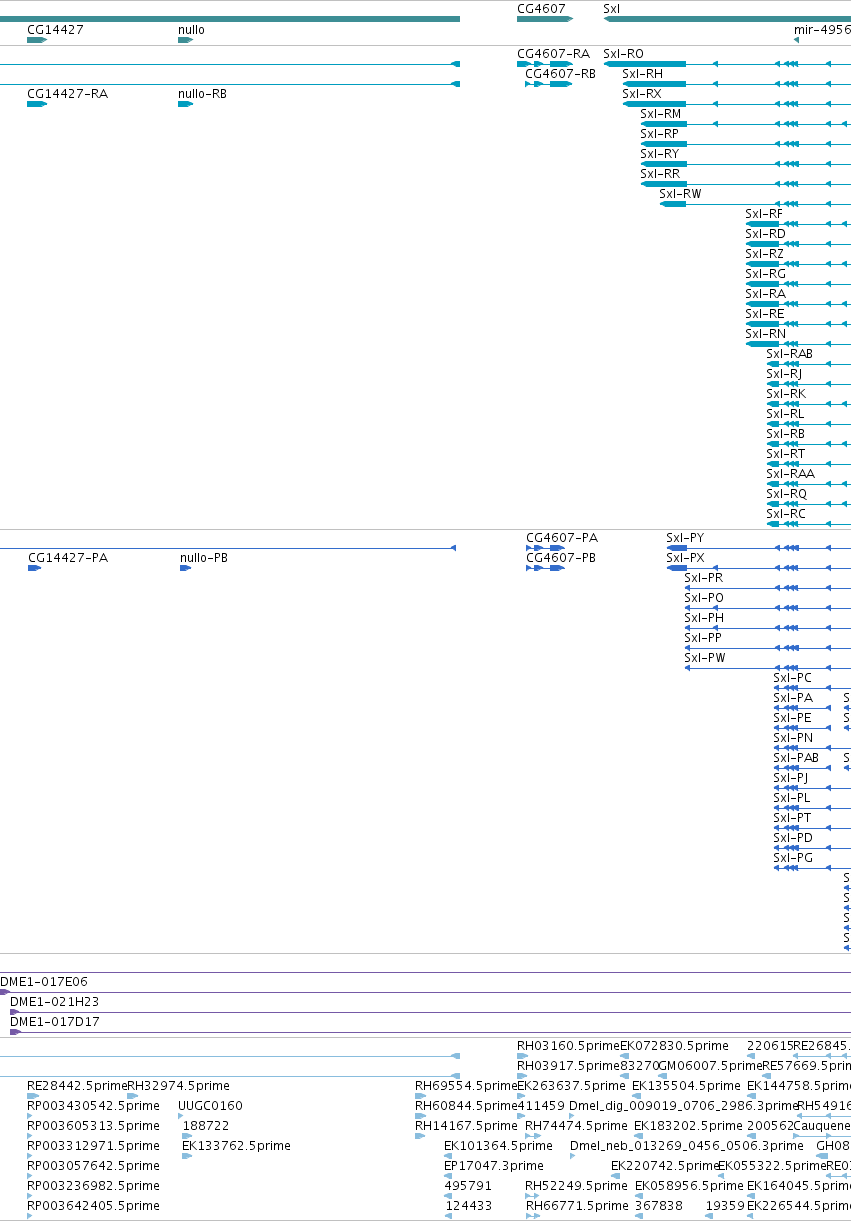
Task: Open the Sxl gene label
Action: point(611,8)
